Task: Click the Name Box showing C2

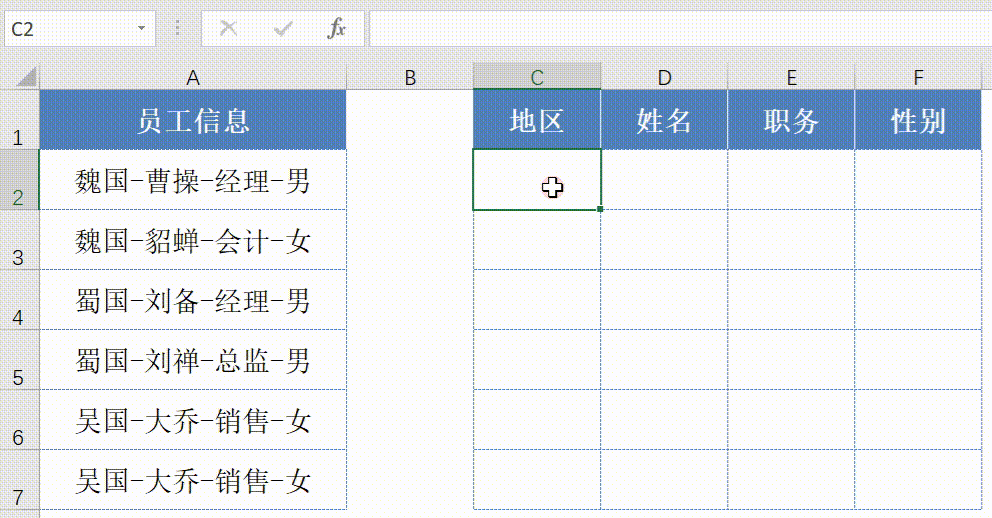Action: pos(70,29)
